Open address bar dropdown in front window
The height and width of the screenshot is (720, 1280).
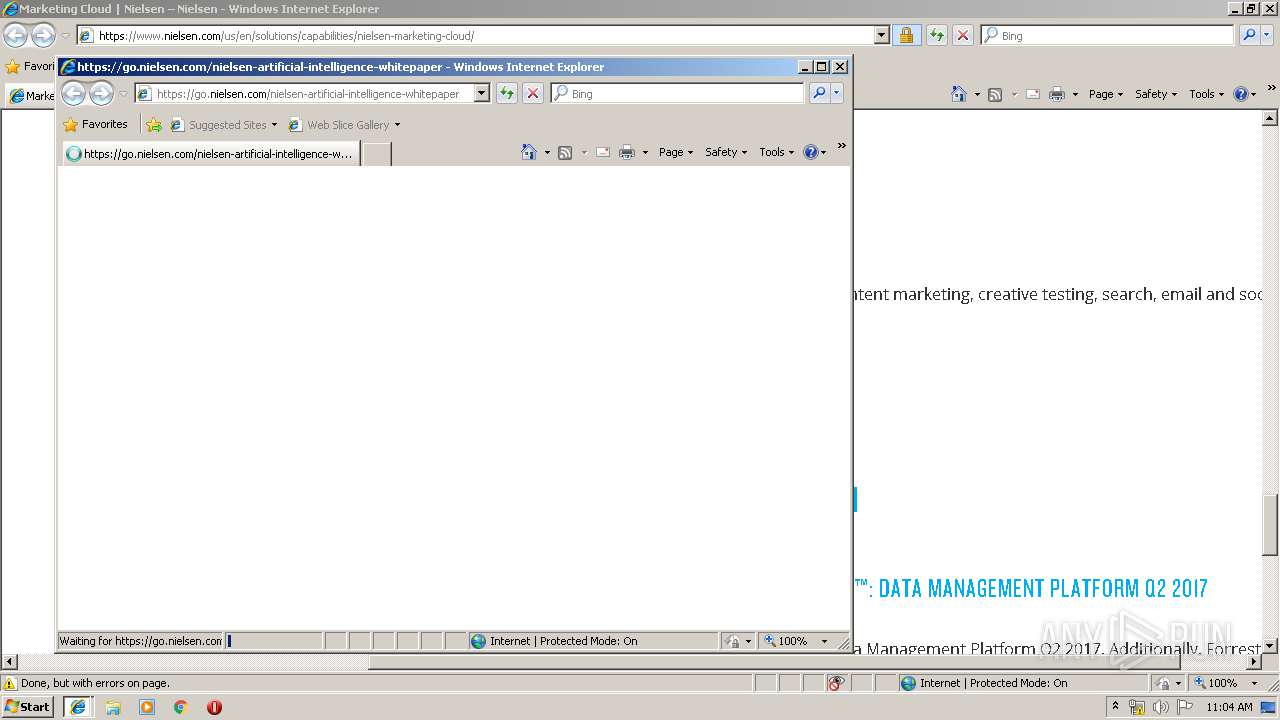point(481,93)
